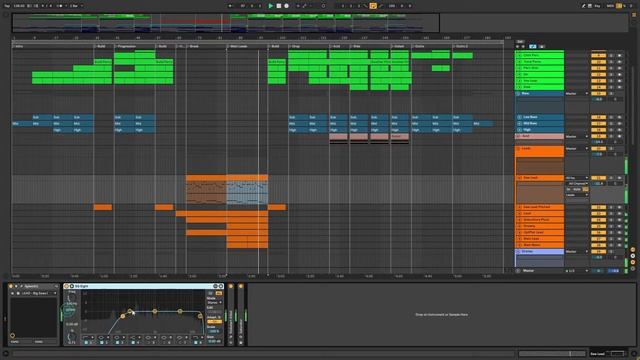Click the EQ Eight Freq knob

(x=71, y=298)
